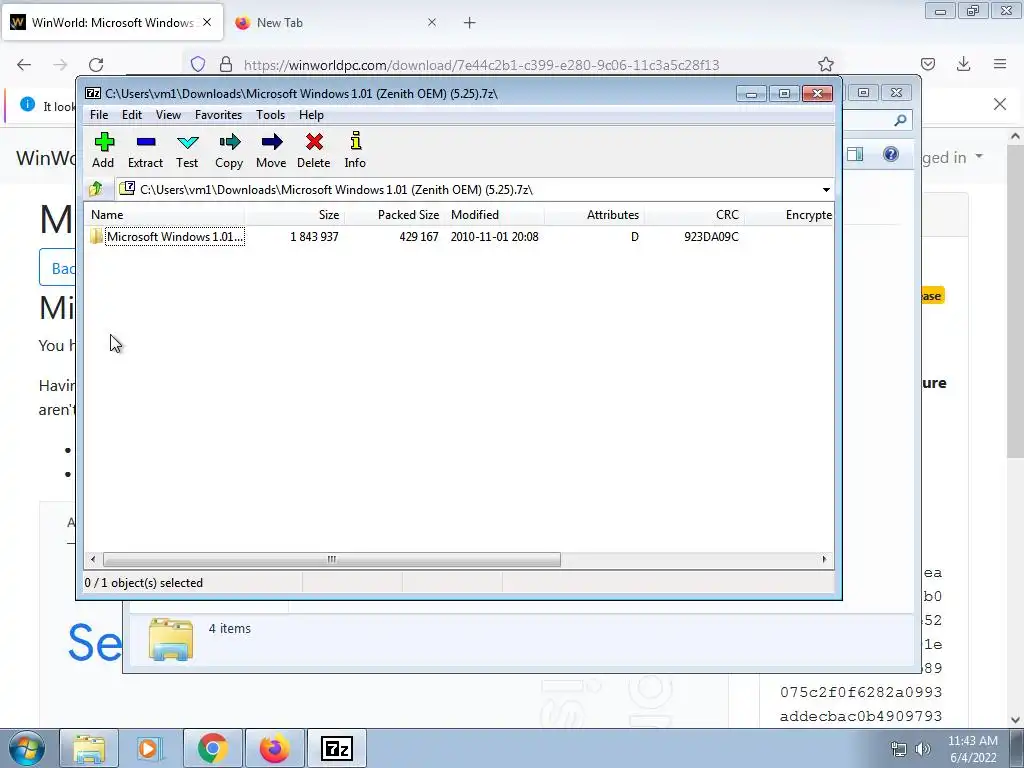Screen dimensions: 1024x768
Task: Click the webpage vertical scrollbar thumb
Action: (x=1014, y=300)
